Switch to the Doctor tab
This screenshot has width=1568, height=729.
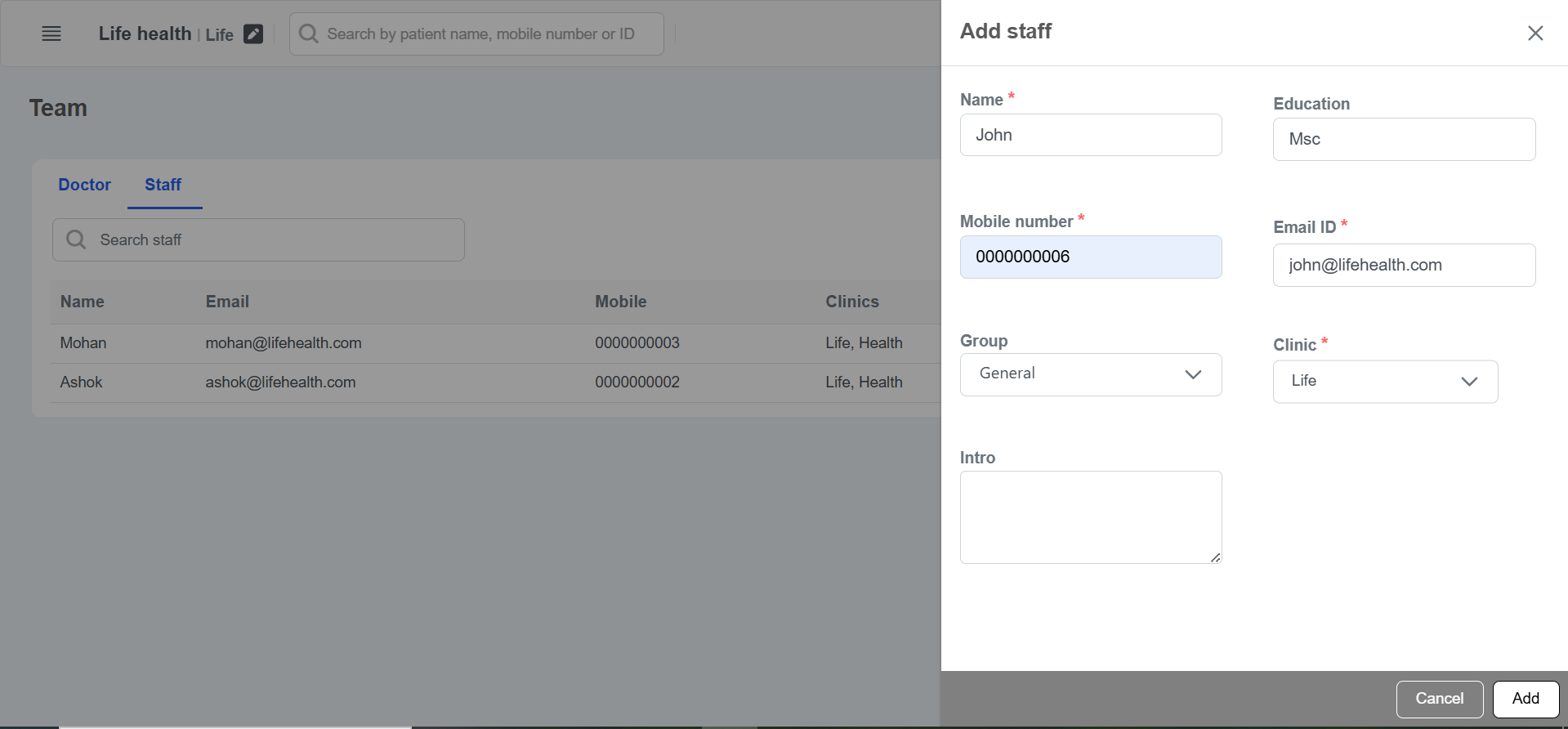(x=84, y=185)
